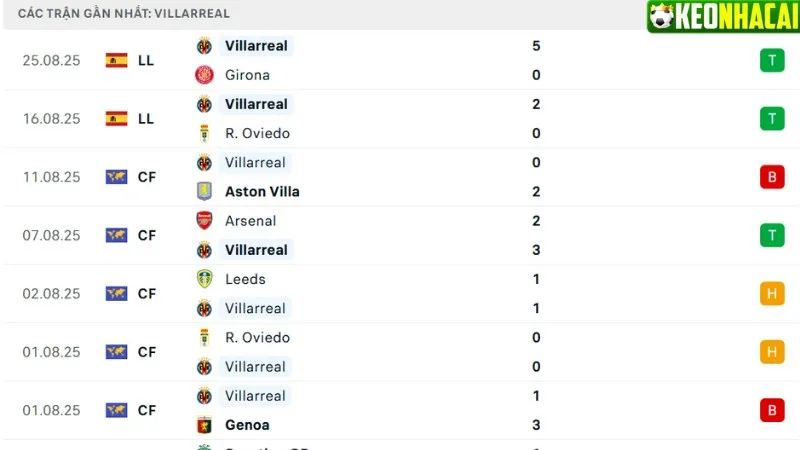Click the green T badge for Girona match
Image resolution: width=800 pixels, height=450 pixels.
click(x=771, y=60)
